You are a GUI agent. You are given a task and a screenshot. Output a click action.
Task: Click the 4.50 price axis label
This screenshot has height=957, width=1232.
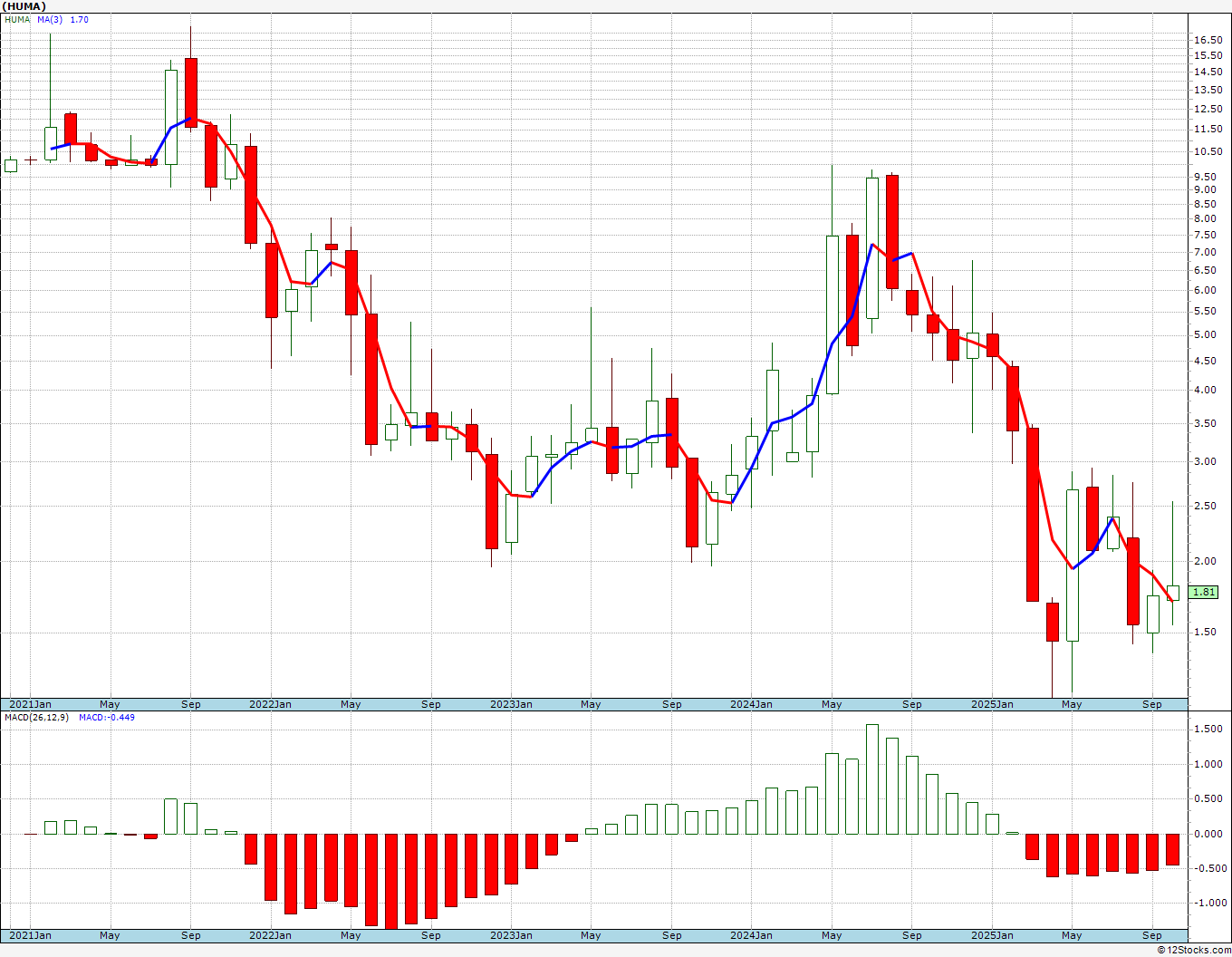pyautogui.click(x=1206, y=361)
